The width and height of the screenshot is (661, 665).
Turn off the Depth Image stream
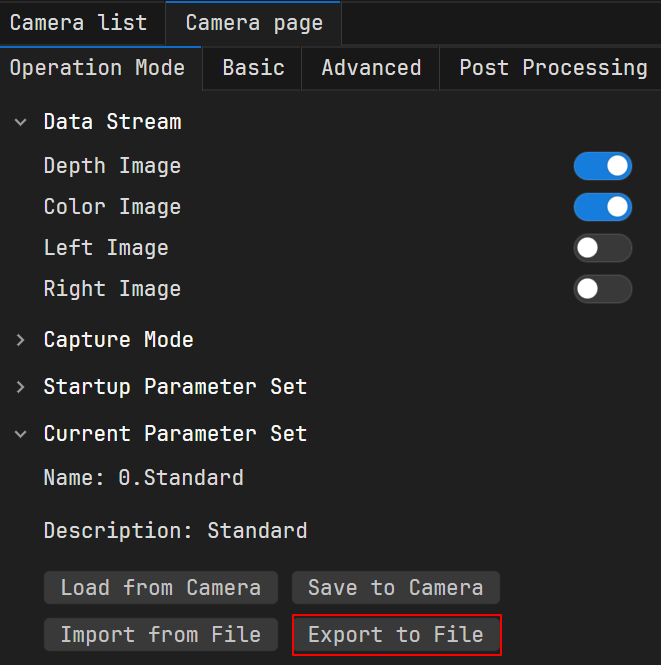coord(602,166)
